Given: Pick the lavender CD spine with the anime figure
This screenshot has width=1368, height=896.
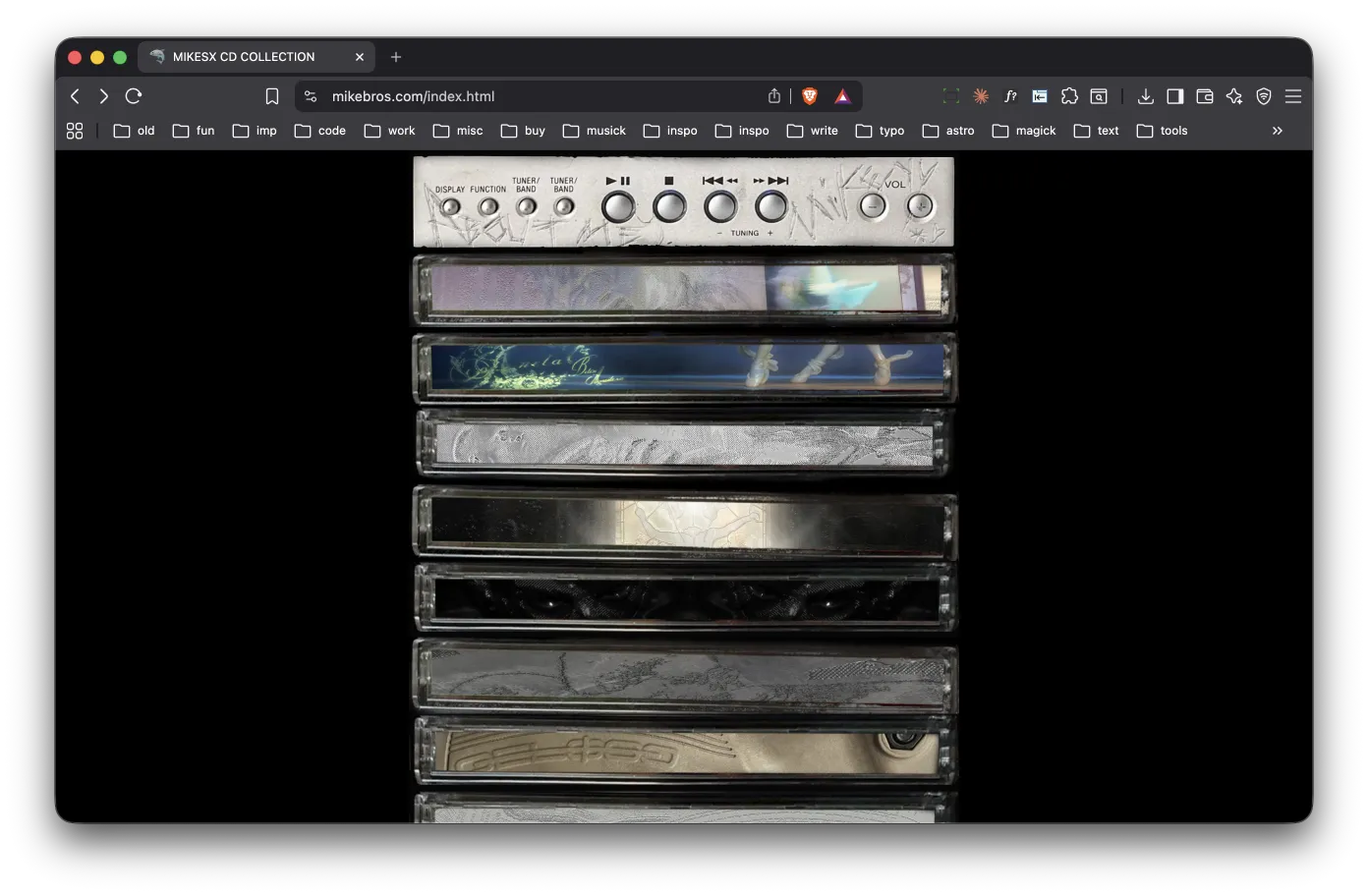Looking at the screenshot, I should 684,290.
